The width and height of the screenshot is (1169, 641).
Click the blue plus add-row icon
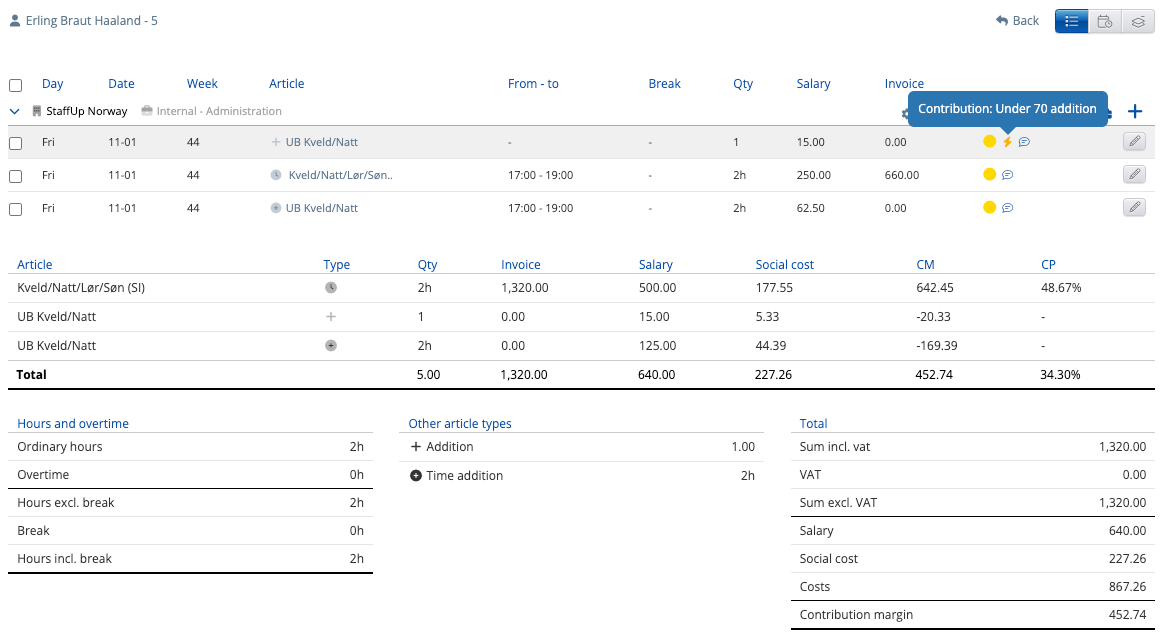(1134, 112)
